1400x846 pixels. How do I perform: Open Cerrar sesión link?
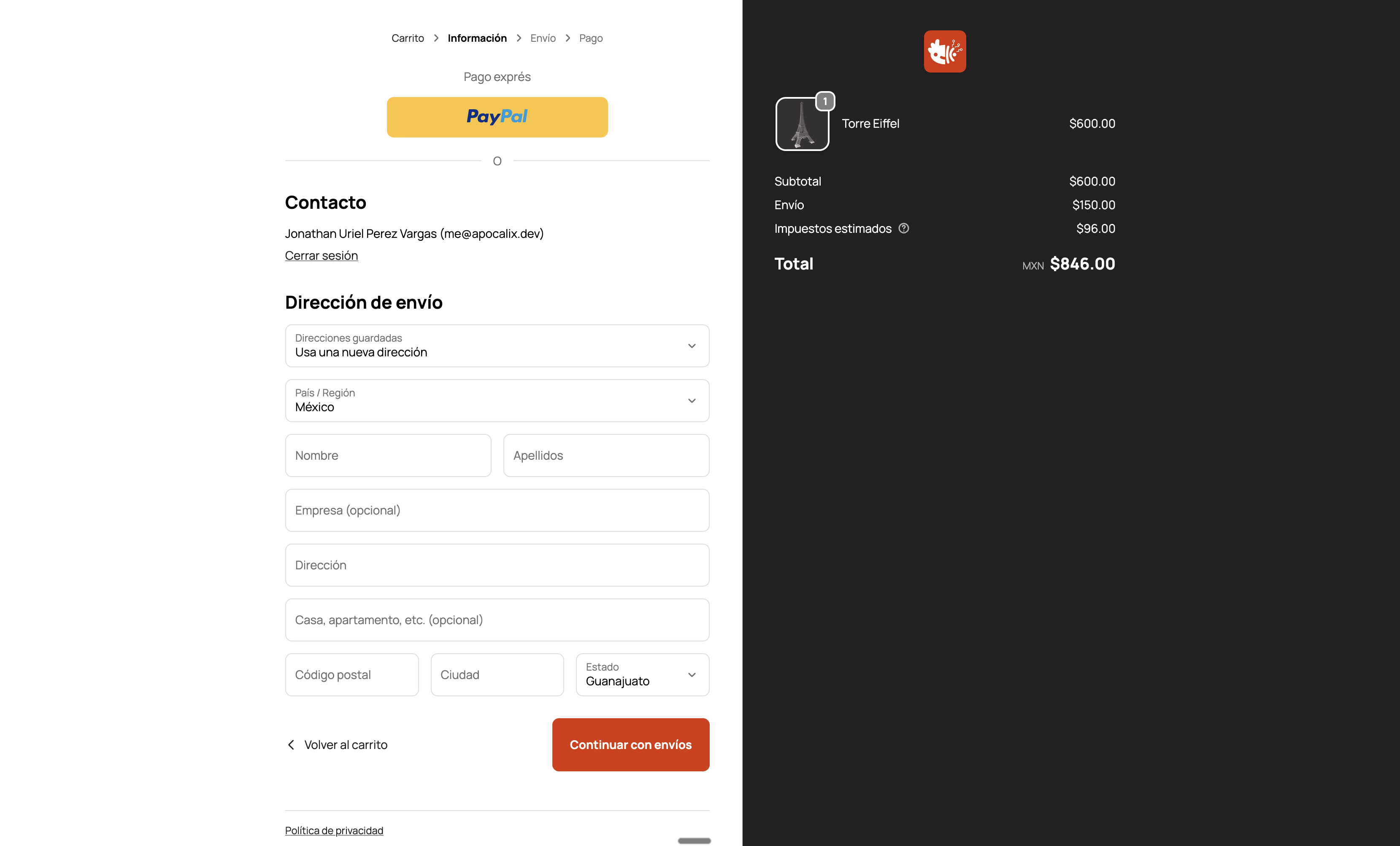coord(321,255)
